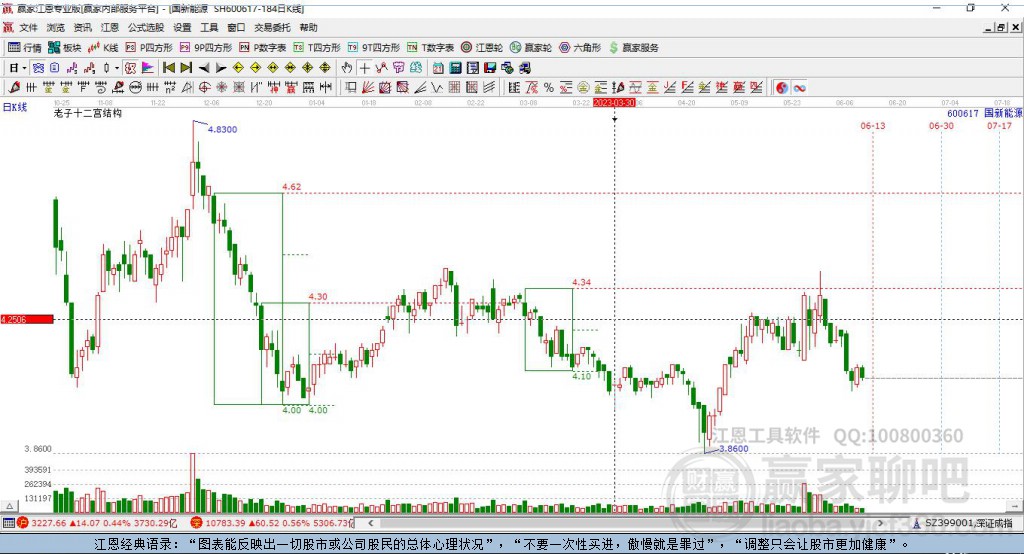Open the 六角形 hexagon tool

[580, 48]
